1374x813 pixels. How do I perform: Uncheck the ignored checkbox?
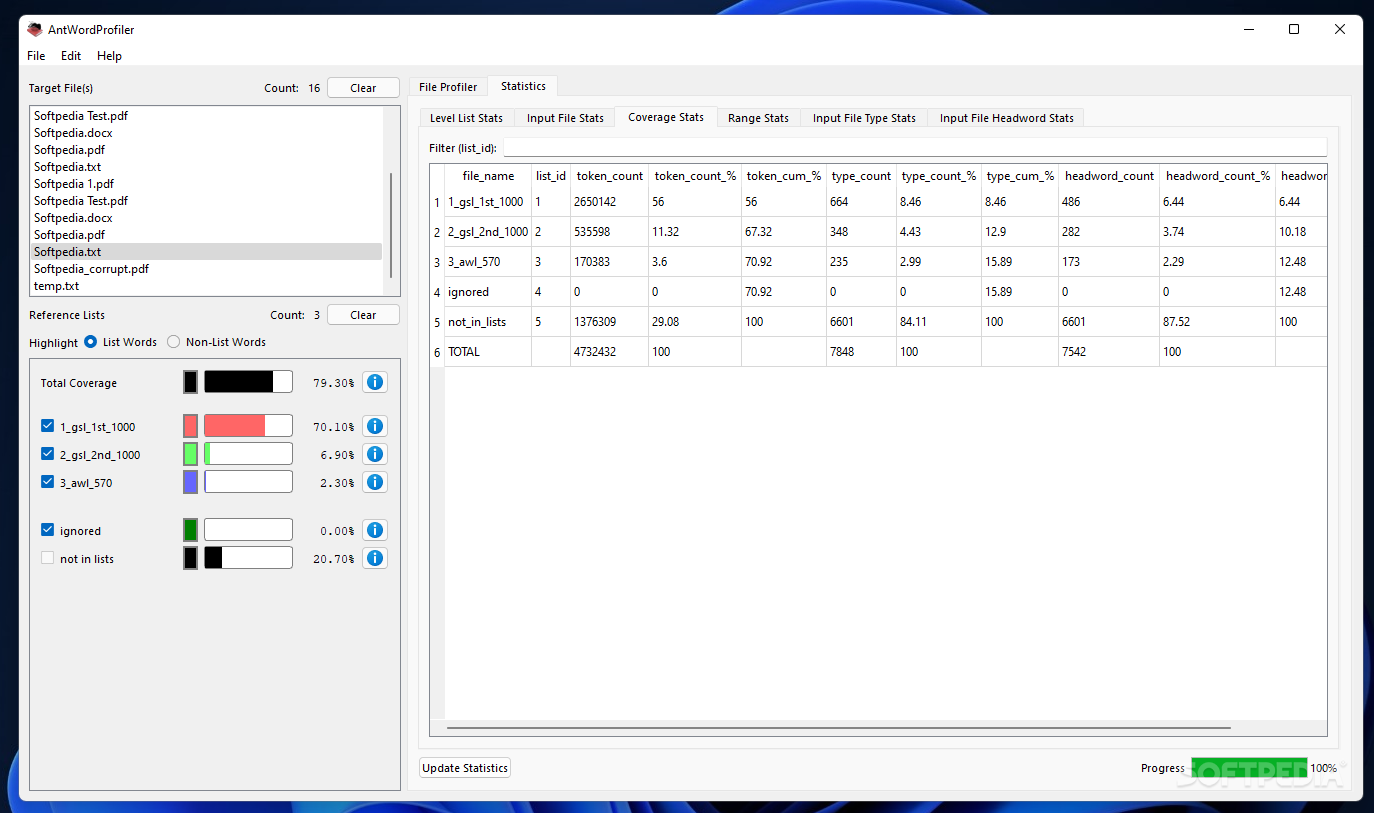tap(47, 530)
